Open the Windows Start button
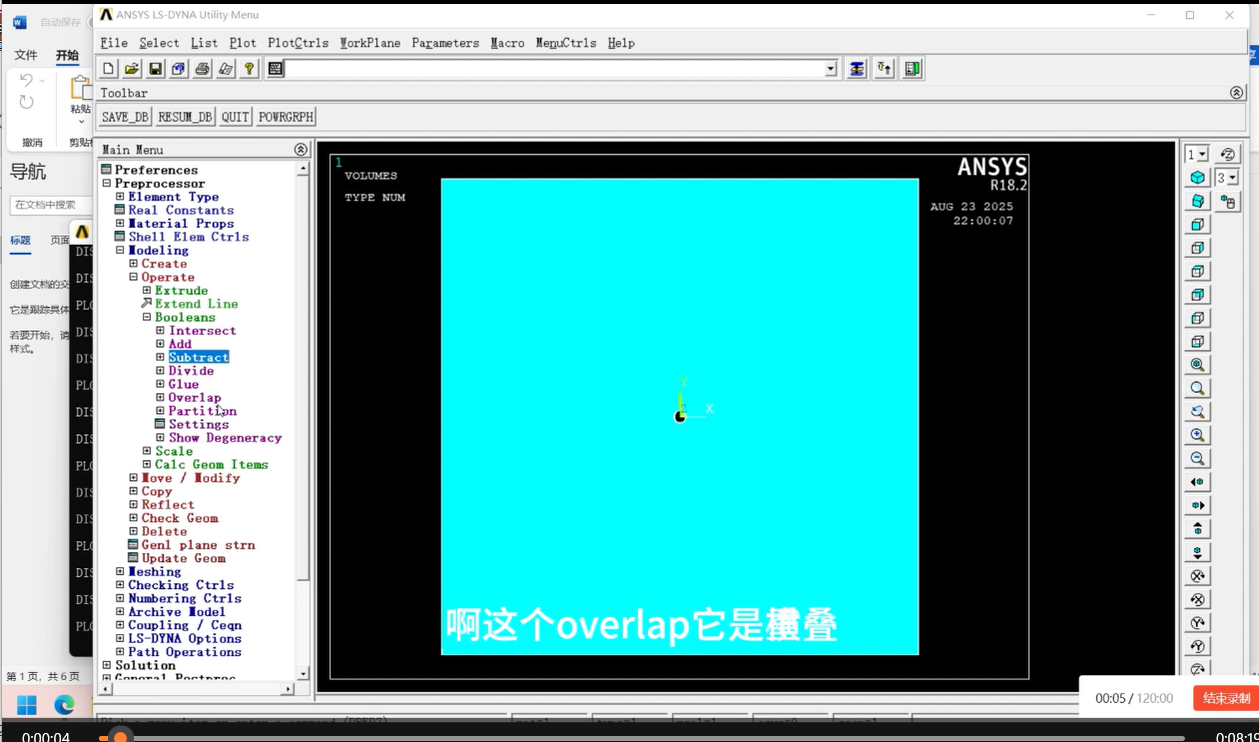The image size is (1259, 742). 26,705
